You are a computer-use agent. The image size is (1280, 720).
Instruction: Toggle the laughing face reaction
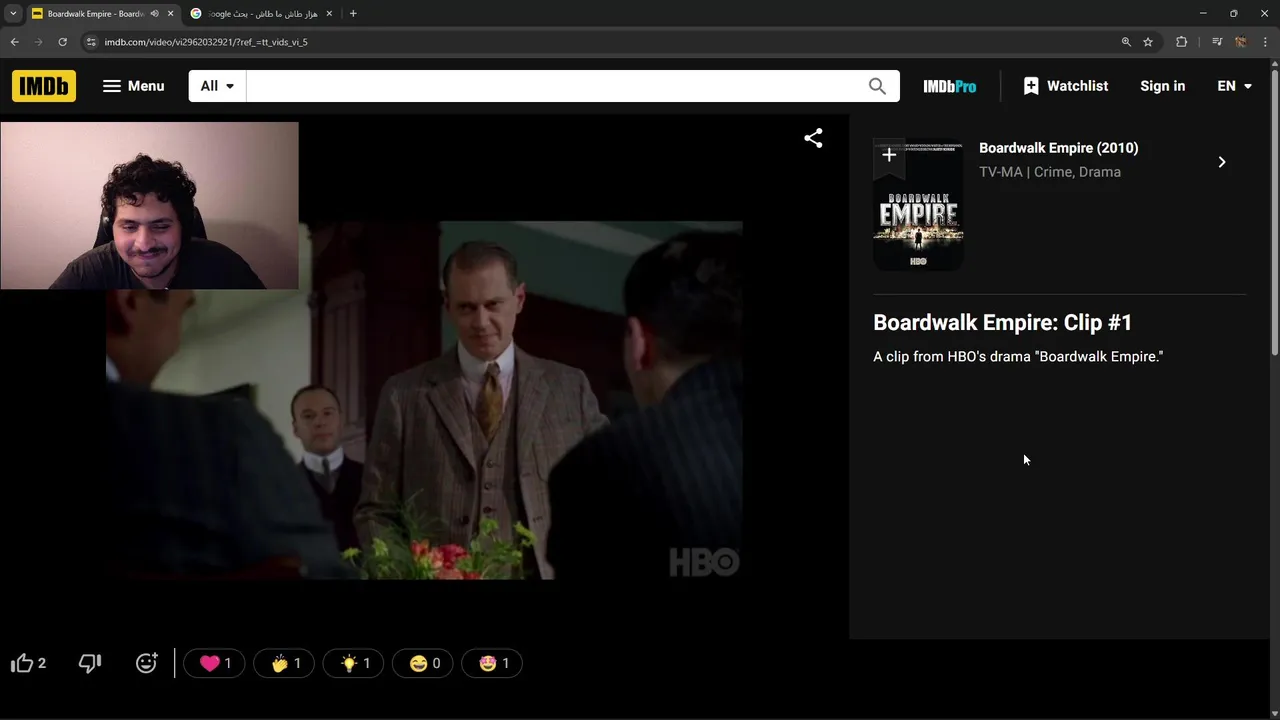click(423, 663)
